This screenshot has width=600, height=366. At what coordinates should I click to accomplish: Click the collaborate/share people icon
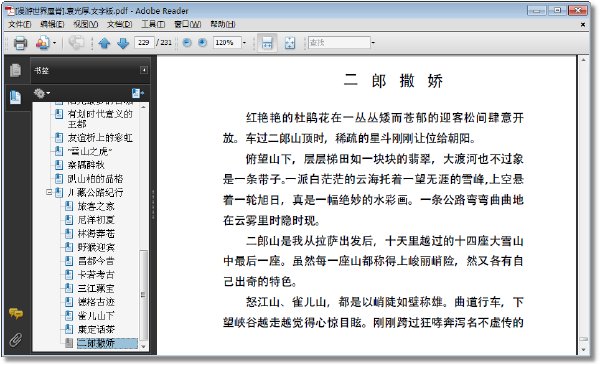tap(42, 42)
